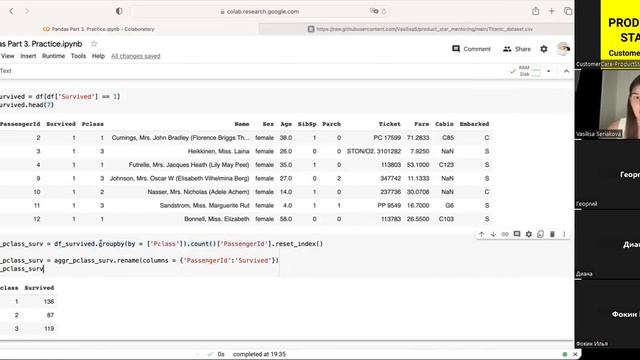Click the translate icon in address bar

374,11
